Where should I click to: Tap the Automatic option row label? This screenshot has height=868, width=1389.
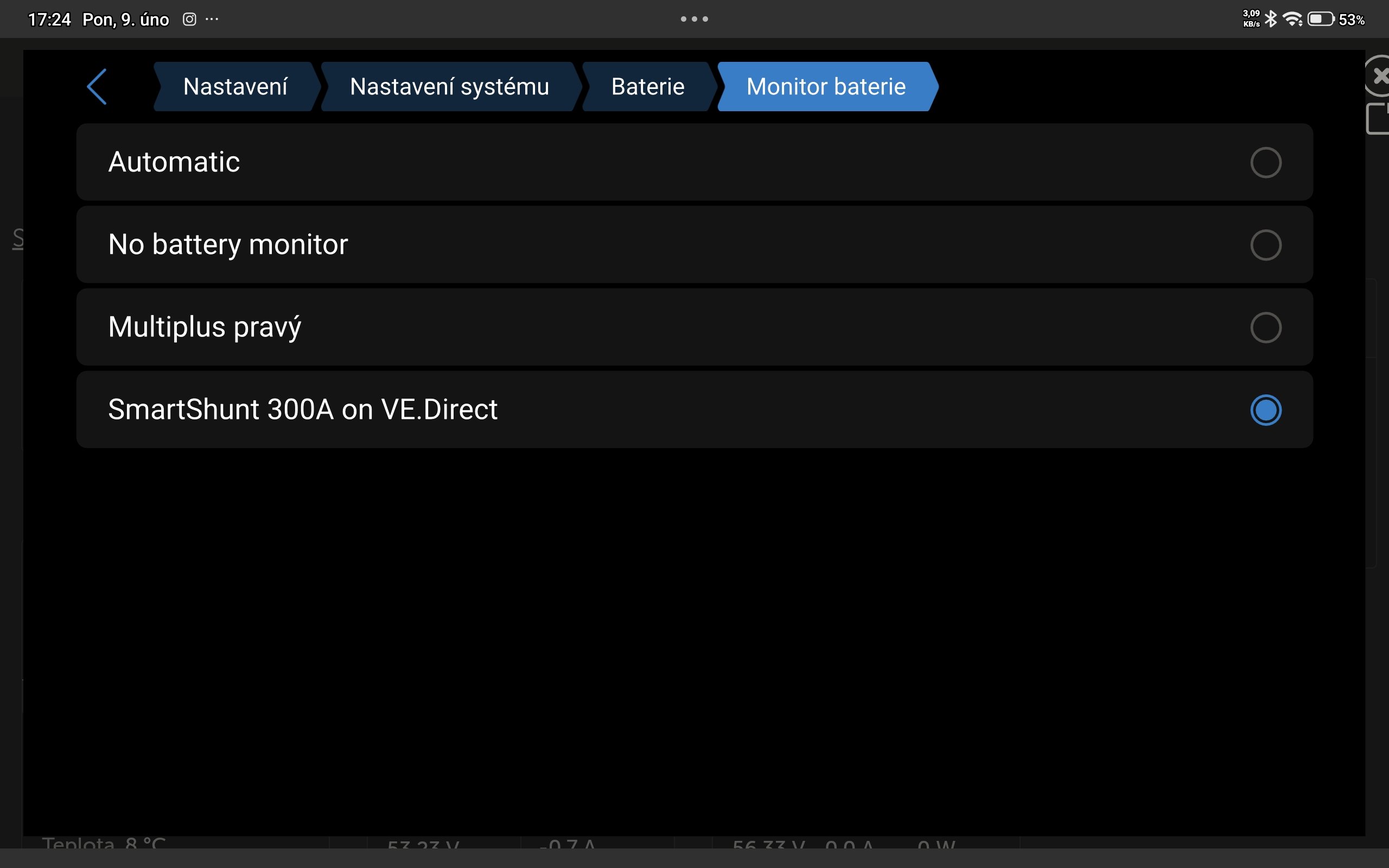[x=174, y=162]
